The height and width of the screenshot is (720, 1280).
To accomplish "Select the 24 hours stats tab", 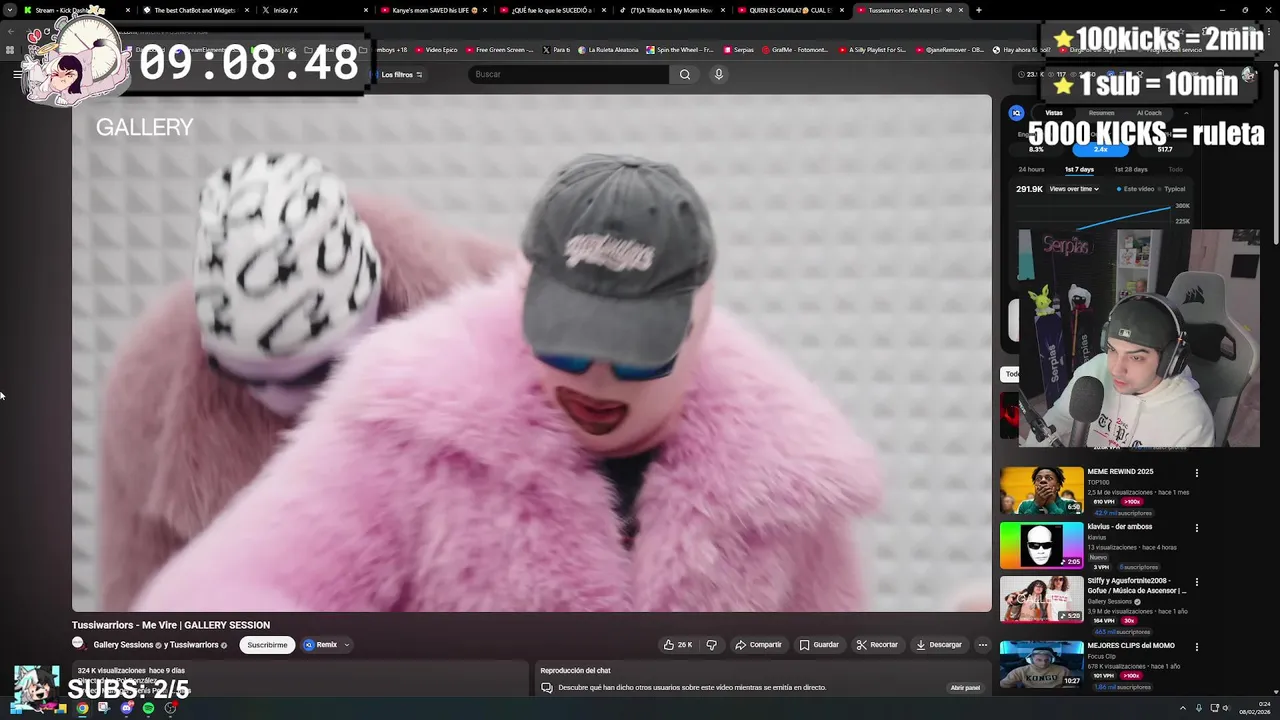I will click(1031, 169).
